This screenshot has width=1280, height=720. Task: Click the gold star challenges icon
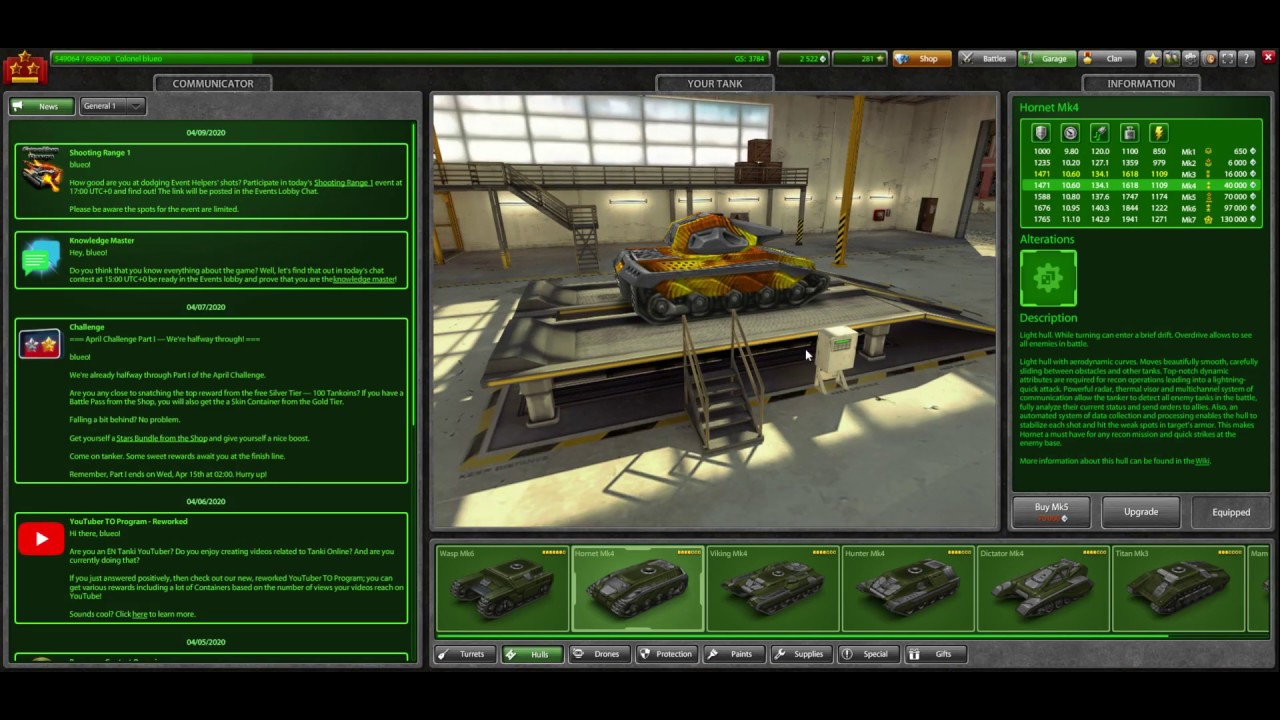(1153, 59)
